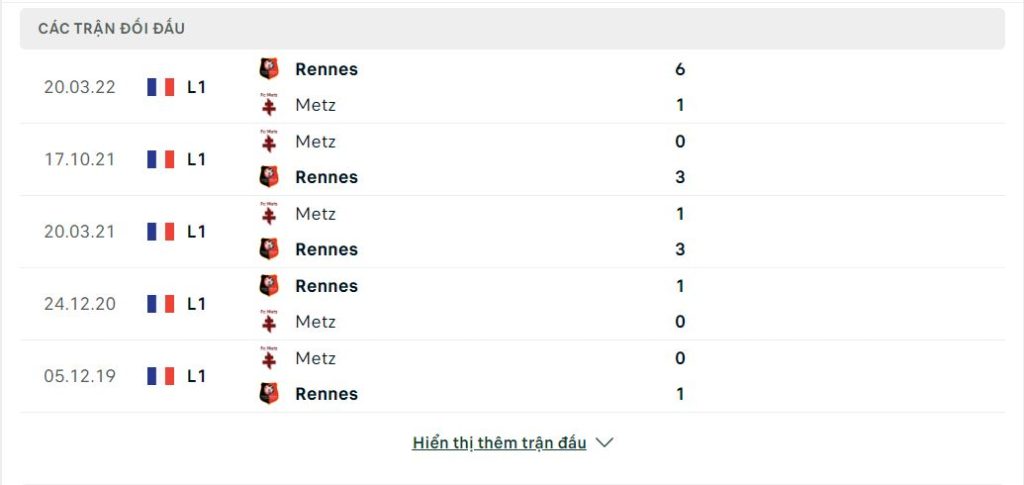Click Rennes crest in 17.10.21 match

269,177
